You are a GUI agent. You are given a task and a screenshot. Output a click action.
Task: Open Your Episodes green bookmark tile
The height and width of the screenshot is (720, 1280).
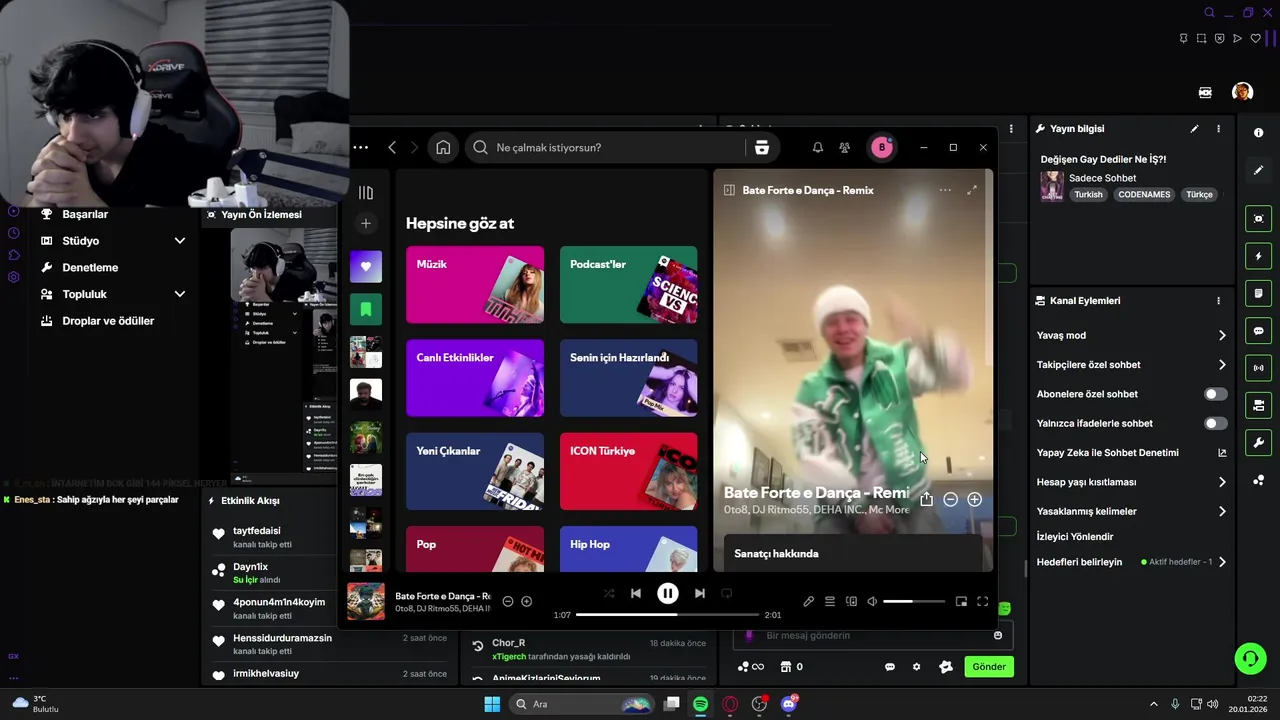(x=366, y=309)
